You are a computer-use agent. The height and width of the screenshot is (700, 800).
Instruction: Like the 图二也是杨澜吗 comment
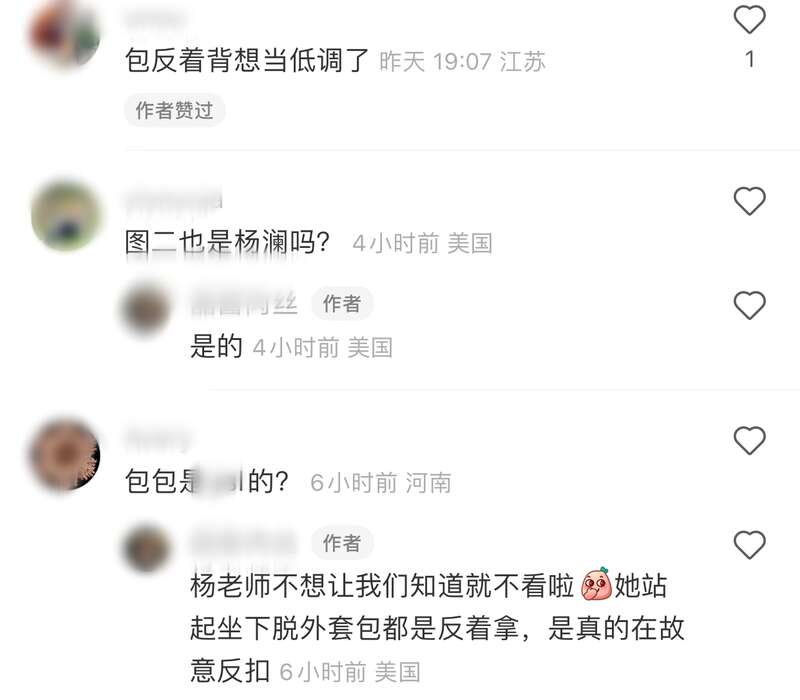coord(749,201)
